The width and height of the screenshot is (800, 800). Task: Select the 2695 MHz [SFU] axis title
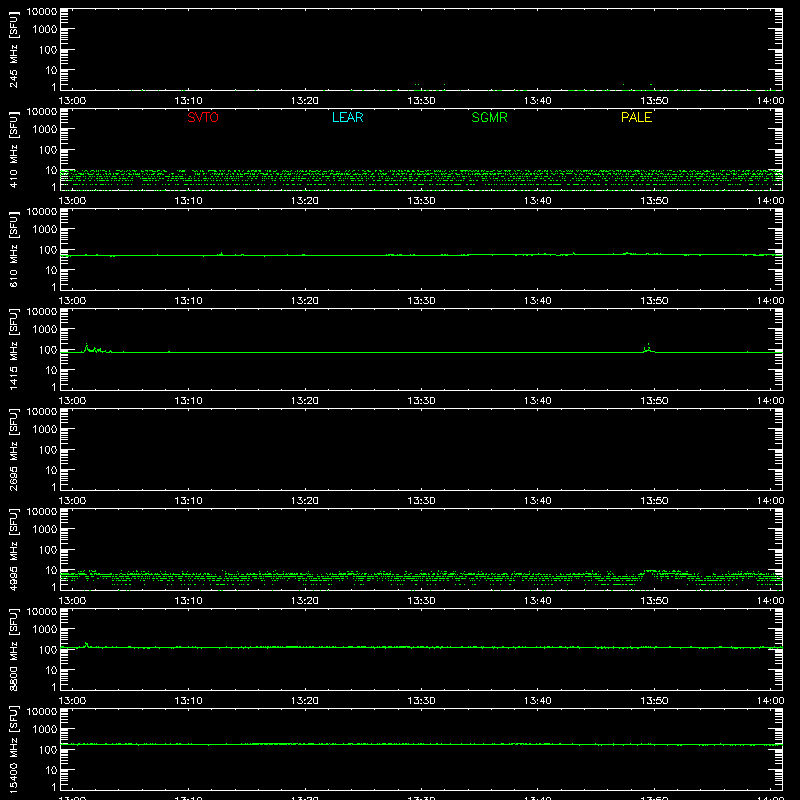(x=14, y=450)
